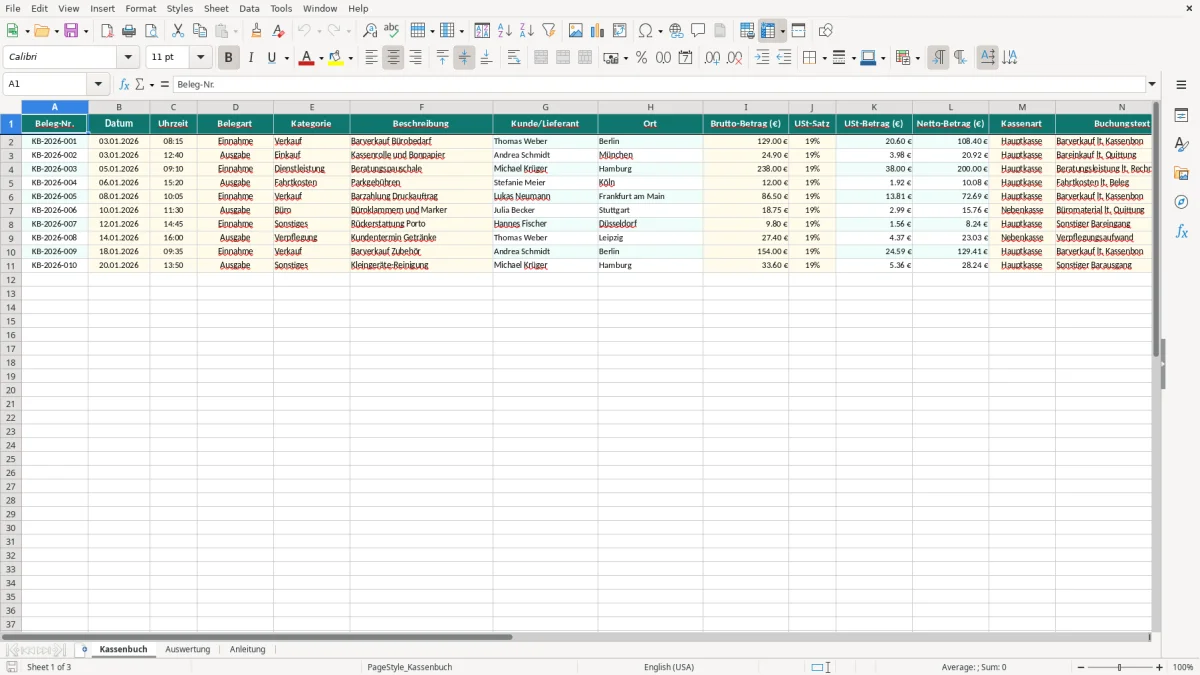Insert a hyperlink

[x=676, y=31]
